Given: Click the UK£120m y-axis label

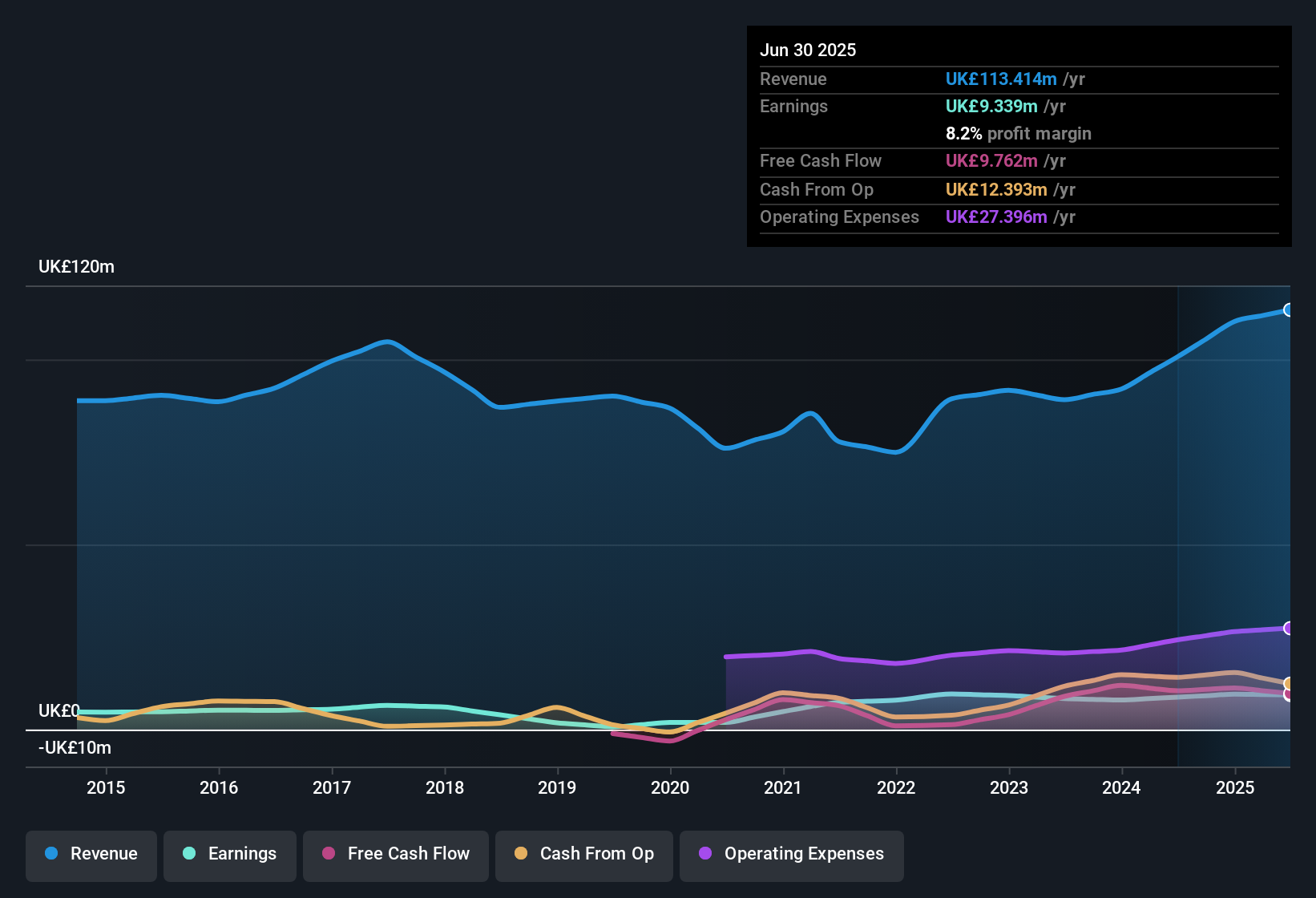Looking at the screenshot, I should [76, 267].
